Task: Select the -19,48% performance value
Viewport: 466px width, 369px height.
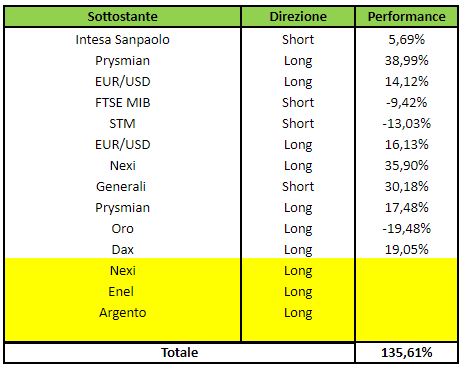Action: tap(406, 229)
